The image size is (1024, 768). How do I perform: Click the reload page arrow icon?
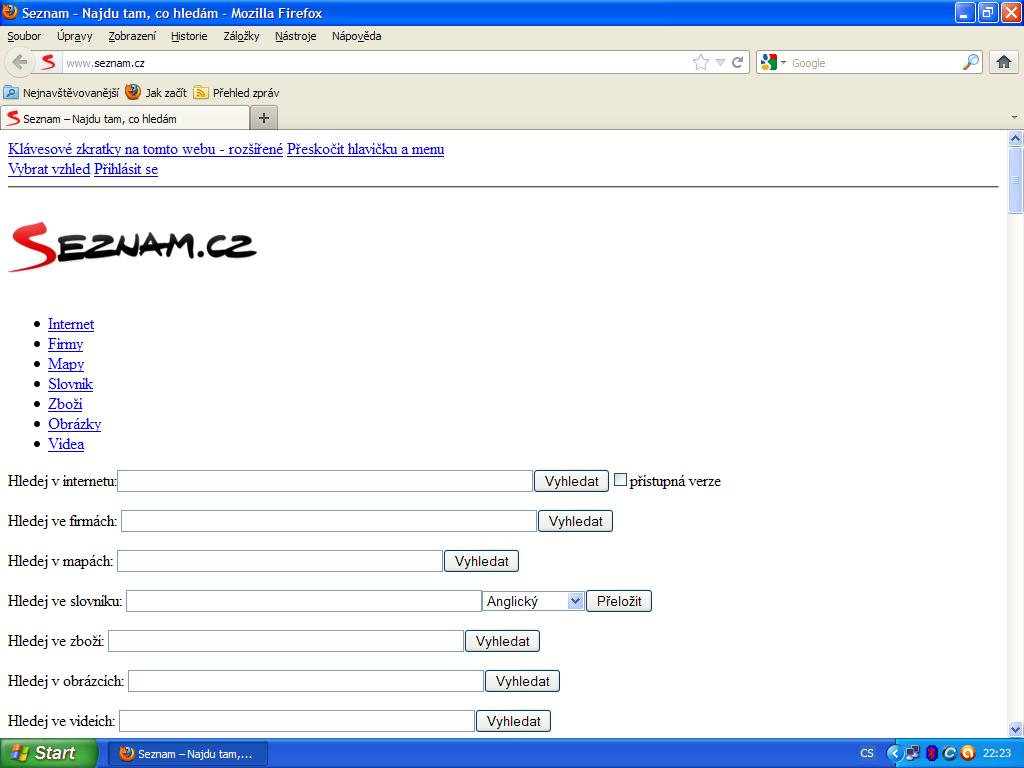(x=738, y=63)
